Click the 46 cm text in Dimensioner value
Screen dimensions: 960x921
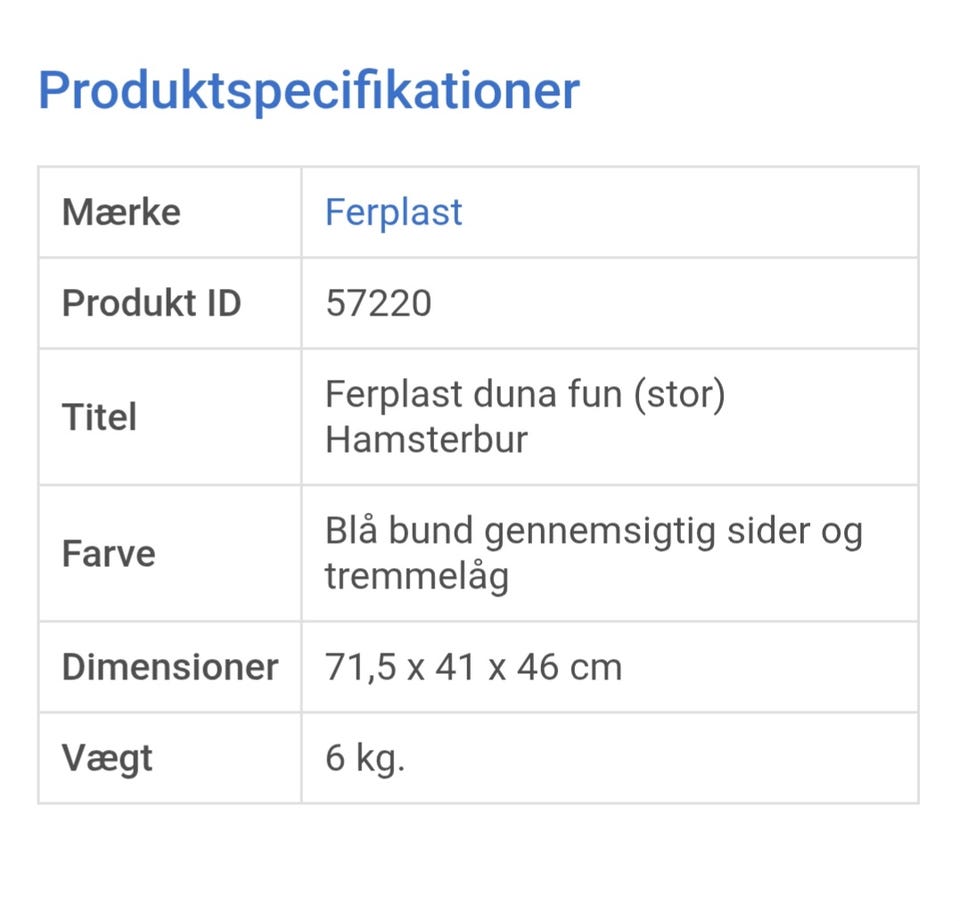[568, 667]
